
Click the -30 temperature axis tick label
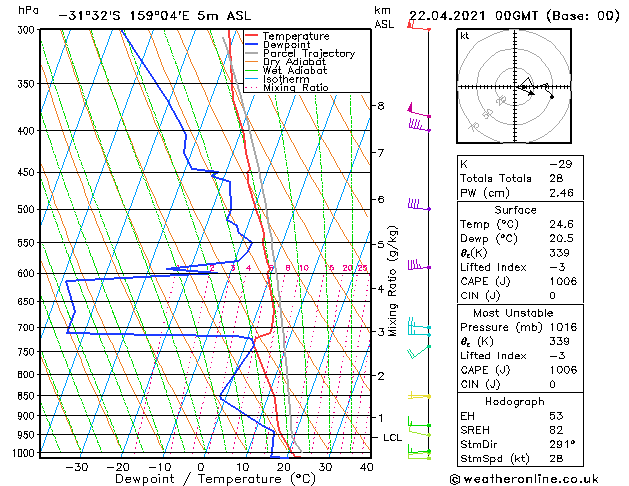(x=77, y=467)
